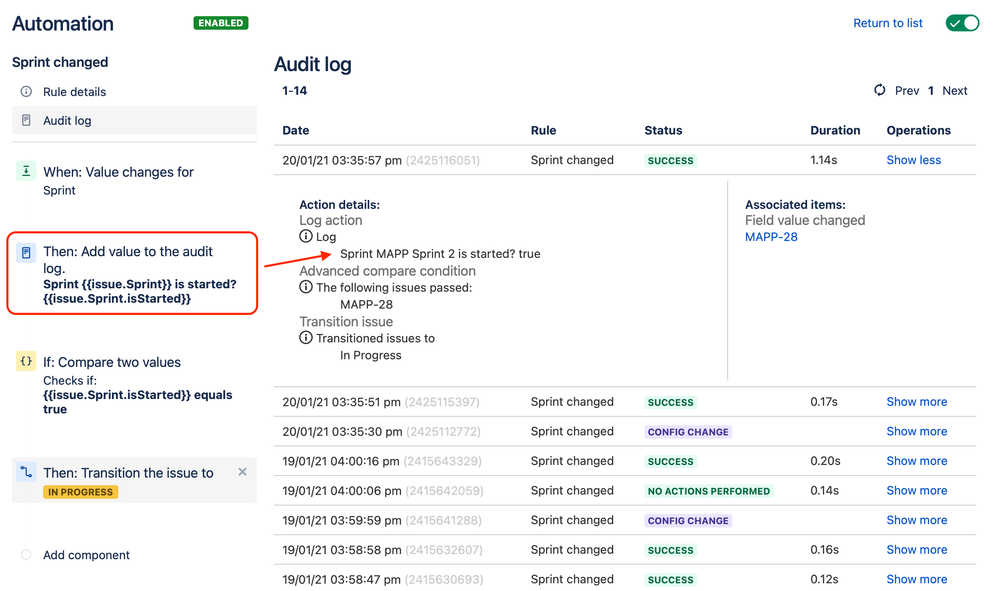Image resolution: width=999 pixels, height=591 pixels.
Task: Open the MAPP-28 issue link
Action: click(x=771, y=237)
